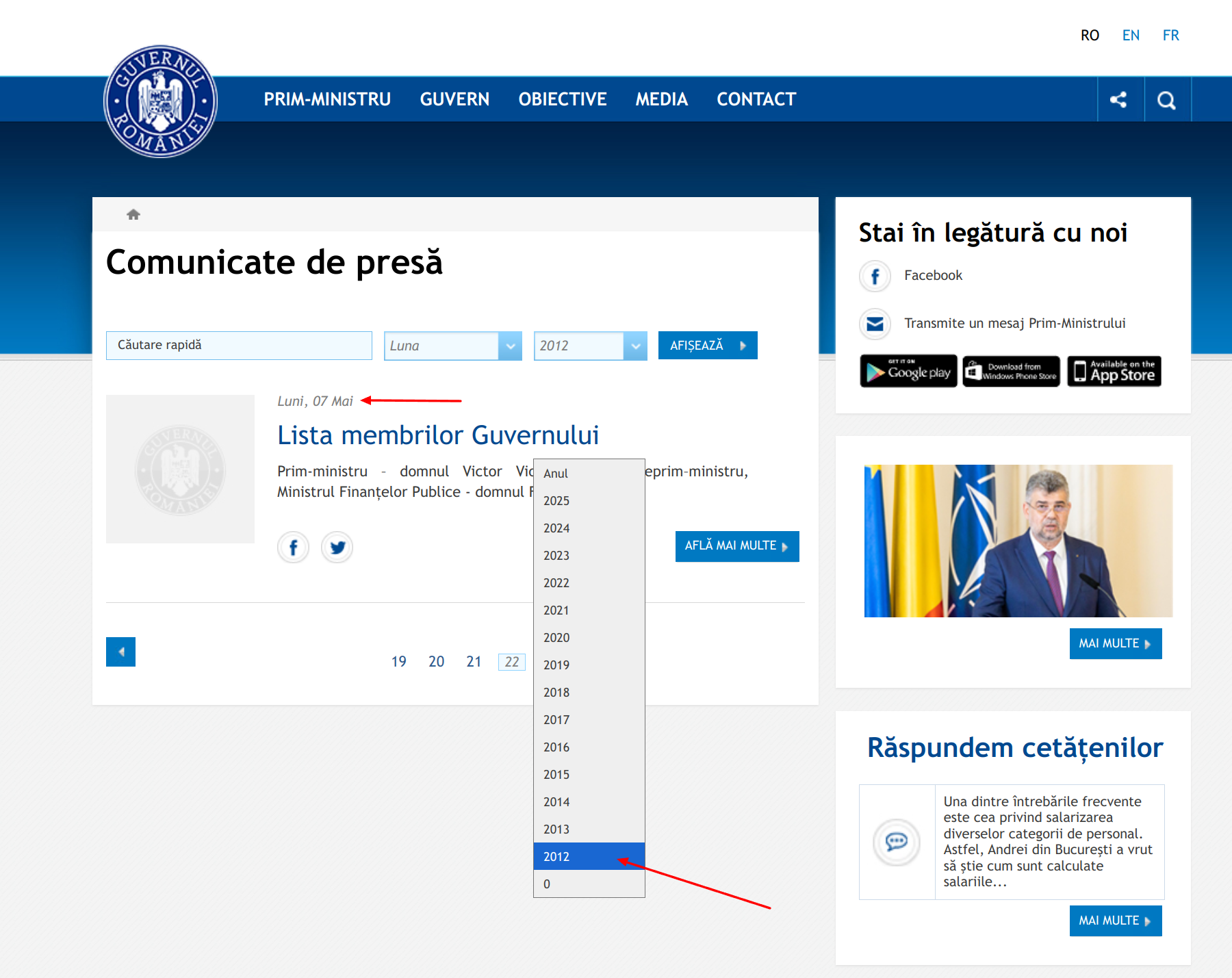Select 2020 from the year list
Image resolution: width=1232 pixels, height=978 pixels.
556,637
